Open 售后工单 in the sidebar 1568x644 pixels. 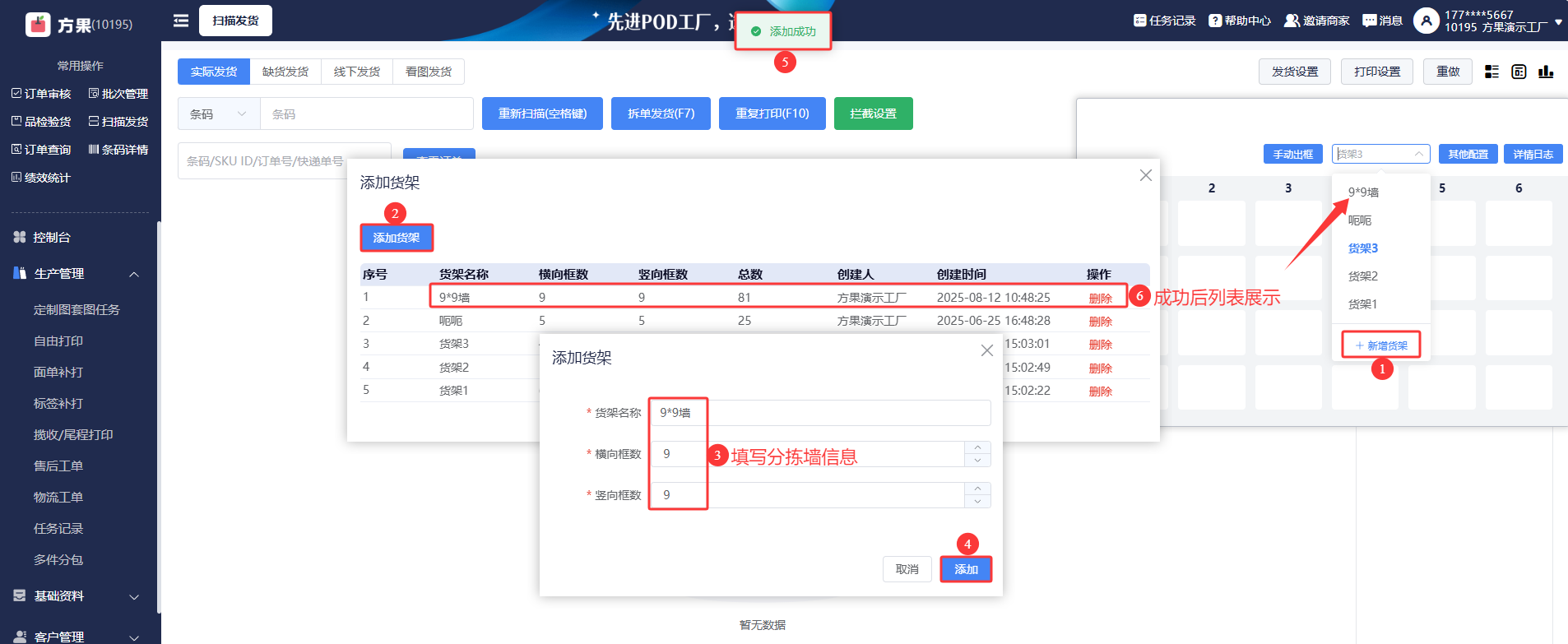pos(58,466)
